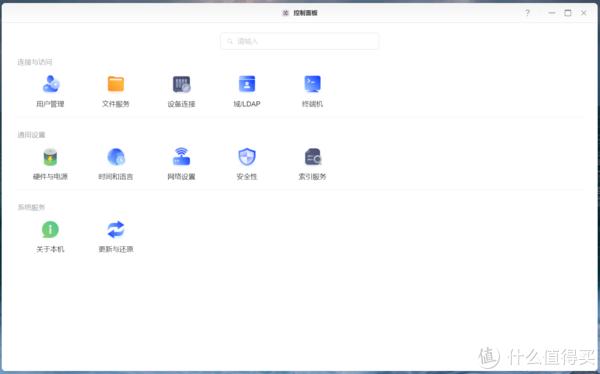The image size is (600, 374).
Task: Open 更新与还原 update and restore
Action: coord(116,237)
